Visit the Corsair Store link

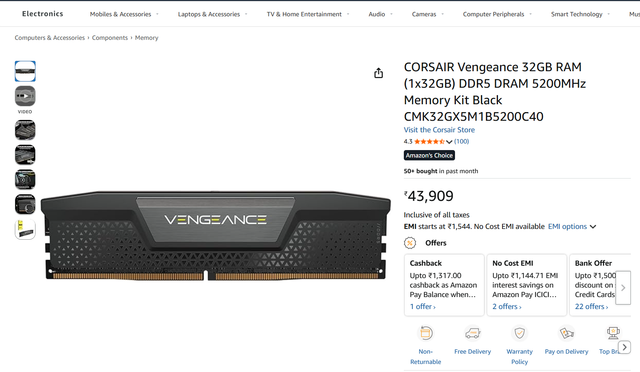439,130
